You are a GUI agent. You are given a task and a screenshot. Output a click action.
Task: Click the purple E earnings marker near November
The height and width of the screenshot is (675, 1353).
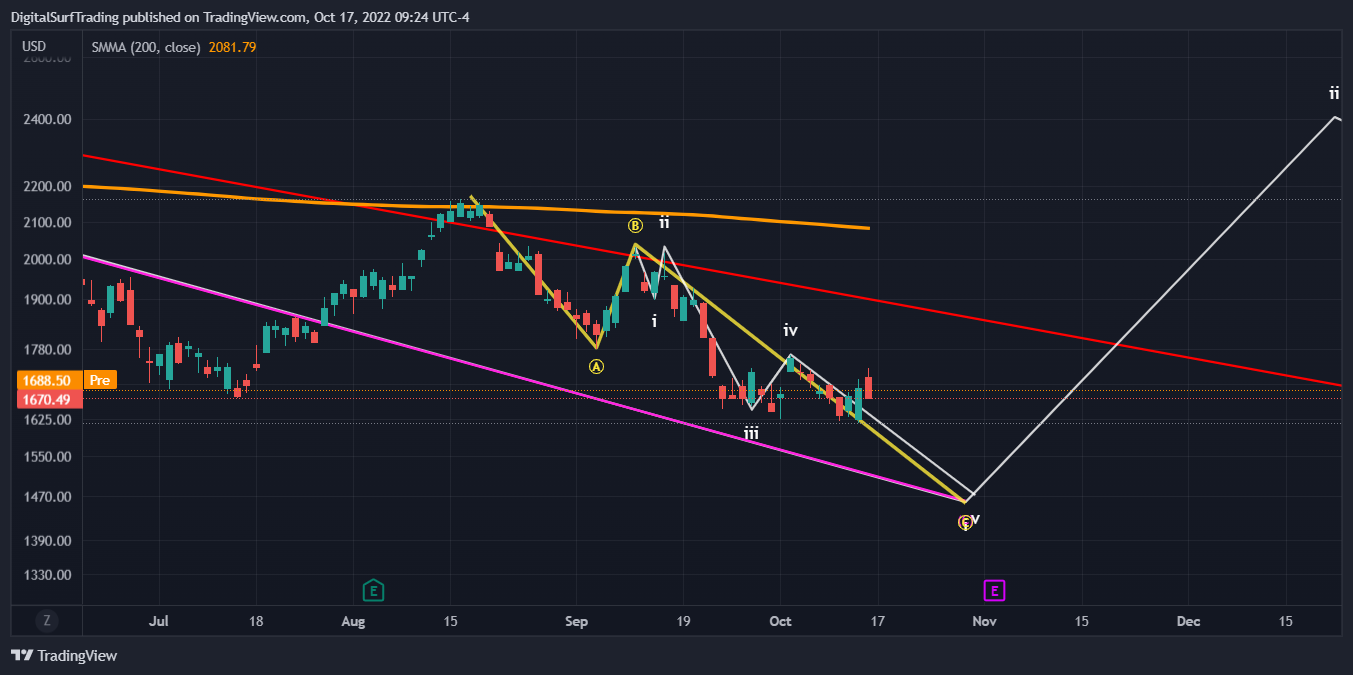pyautogui.click(x=994, y=590)
